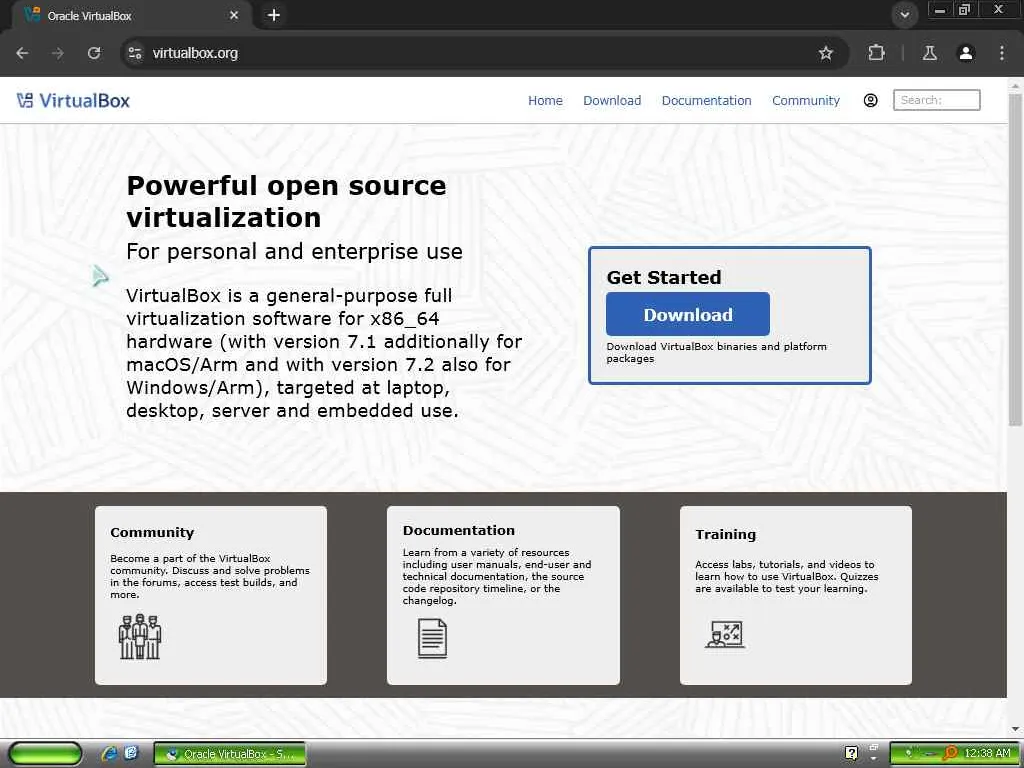
Task: Open the Home menu link
Action: tap(545, 101)
